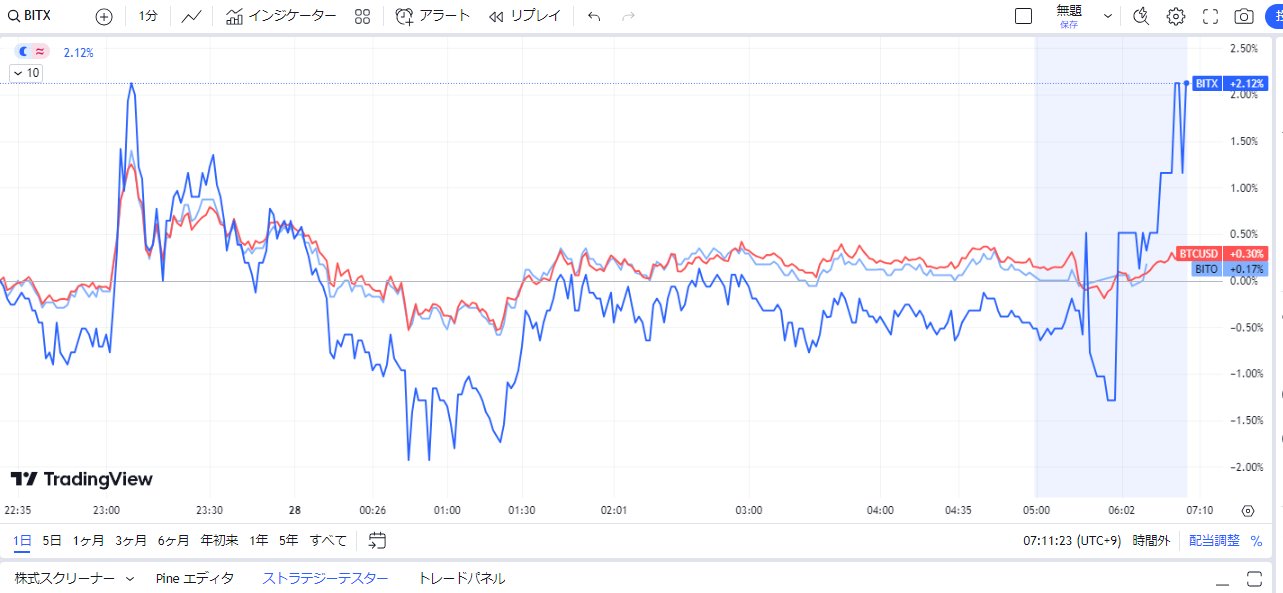
Task: Toggle the 時間外 extended hours session
Action: point(1151,540)
